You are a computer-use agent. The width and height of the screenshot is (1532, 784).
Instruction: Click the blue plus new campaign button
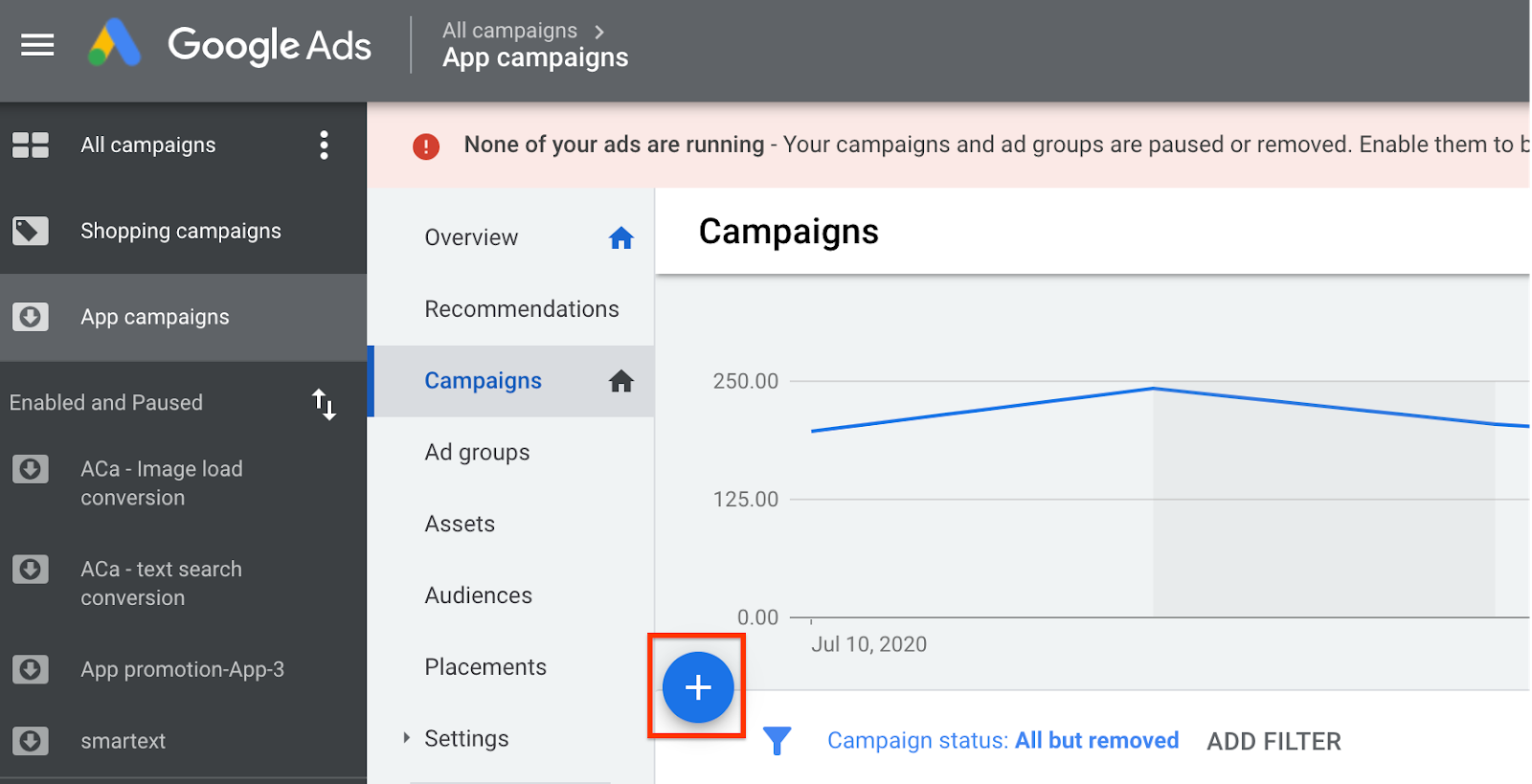pyautogui.click(x=698, y=687)
